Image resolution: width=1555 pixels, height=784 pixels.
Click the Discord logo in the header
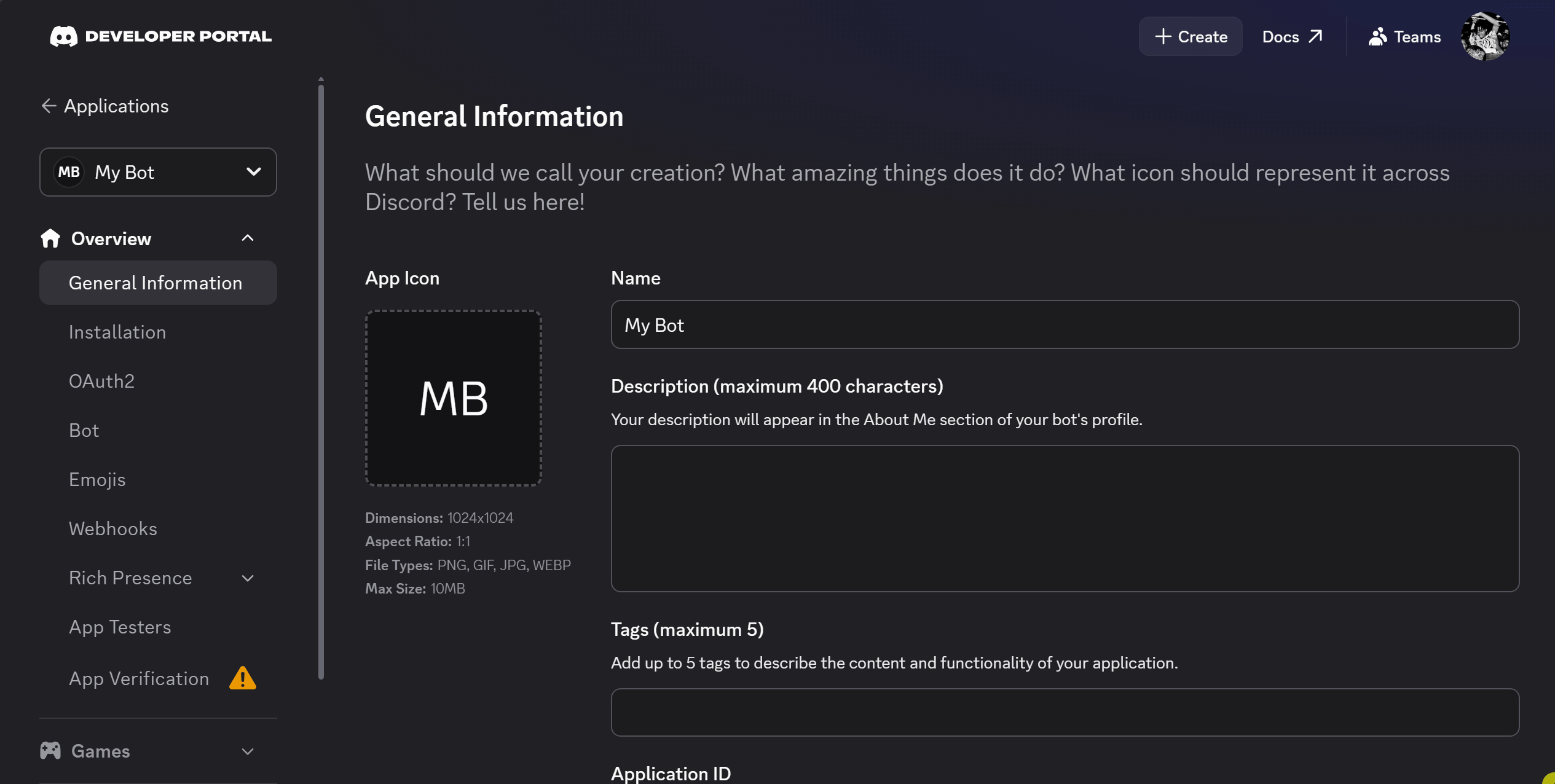[x=63, y=36]
